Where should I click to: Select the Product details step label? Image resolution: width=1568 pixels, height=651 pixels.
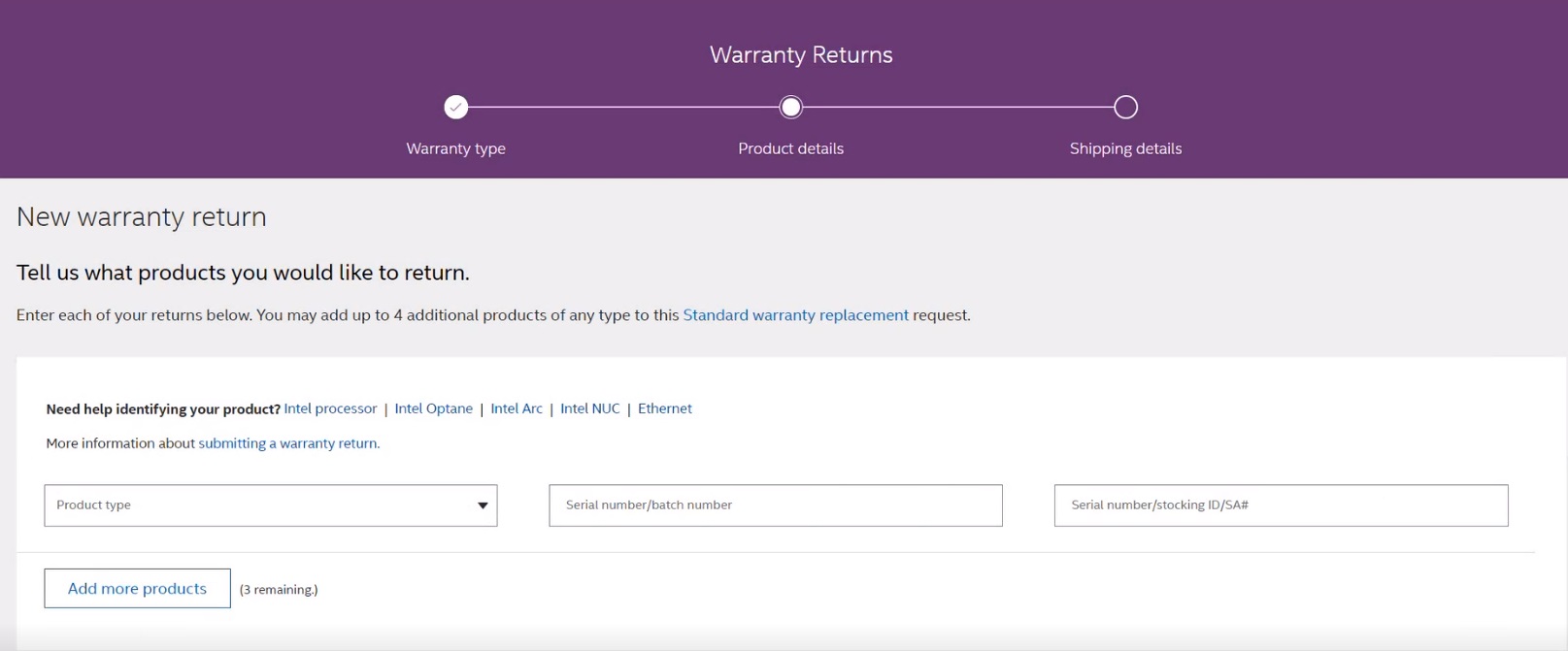point(790,148)
